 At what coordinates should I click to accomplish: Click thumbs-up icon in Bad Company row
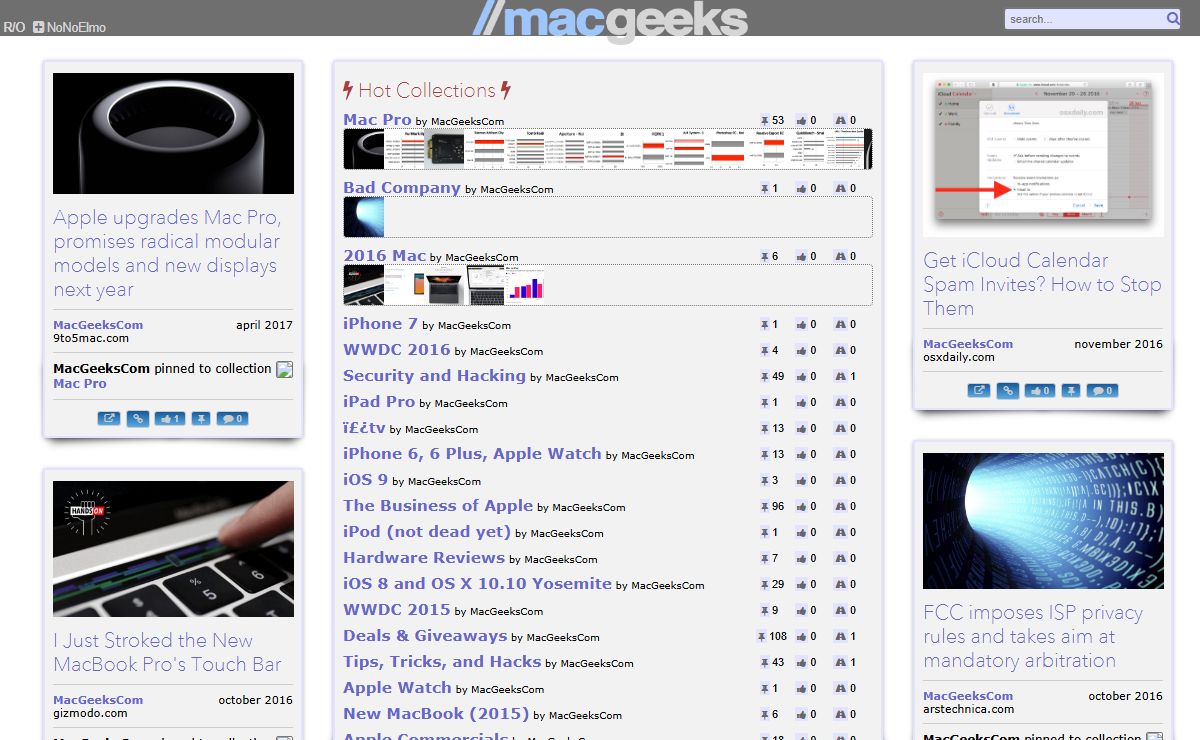(x=802, y=188)
